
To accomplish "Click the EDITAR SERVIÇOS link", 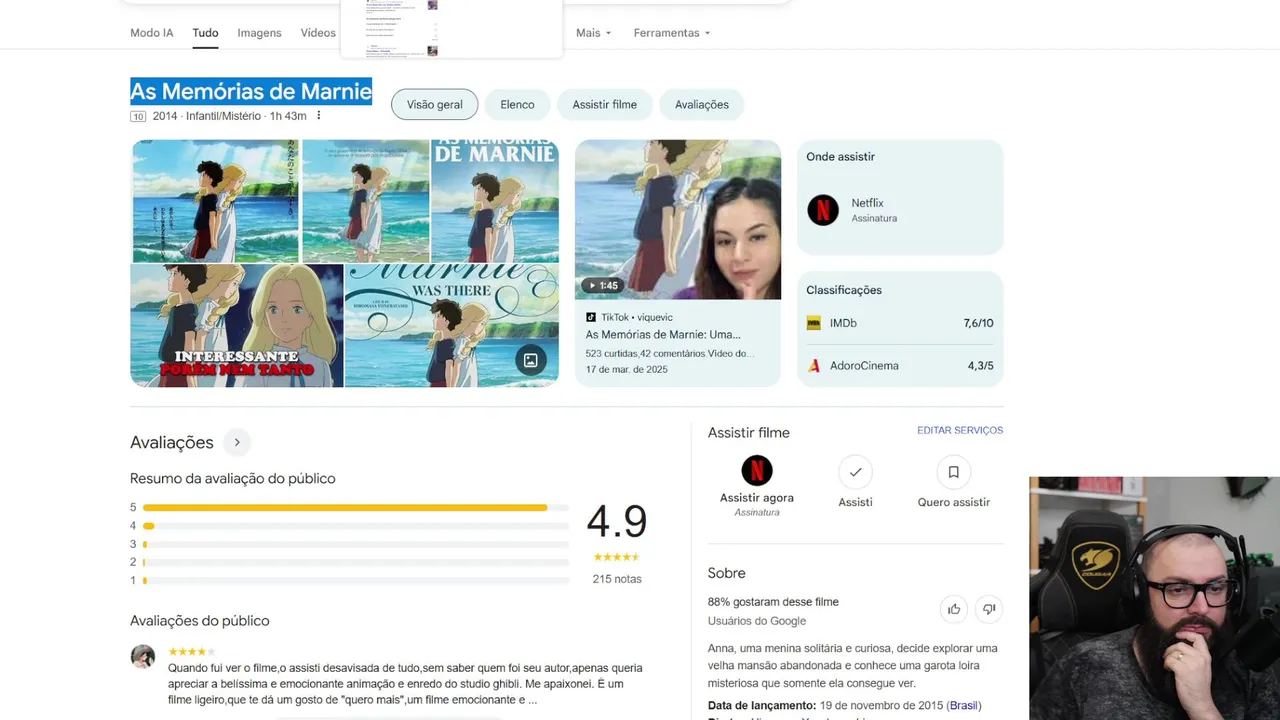I will click(x=960, y=430).
